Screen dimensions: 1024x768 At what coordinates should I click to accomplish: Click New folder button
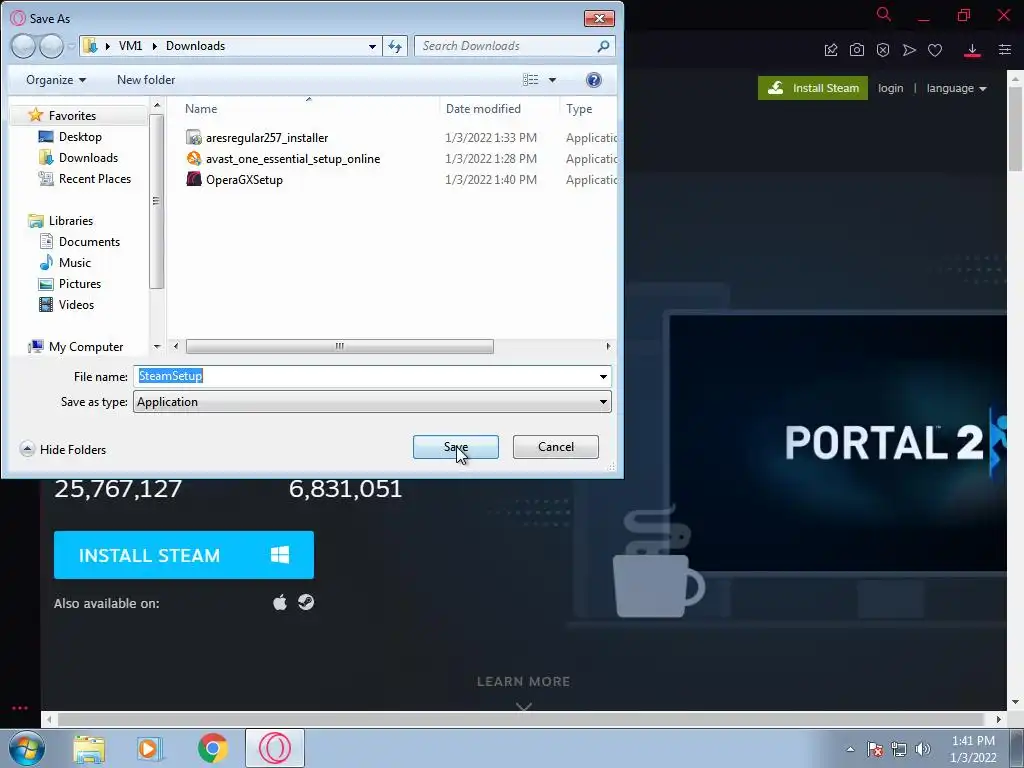(146, 80)
